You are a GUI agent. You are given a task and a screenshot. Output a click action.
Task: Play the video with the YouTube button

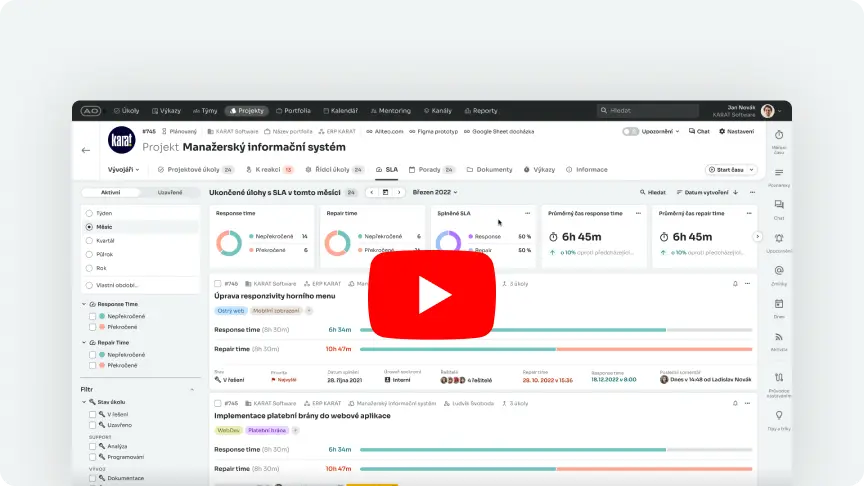pos(432,293)
